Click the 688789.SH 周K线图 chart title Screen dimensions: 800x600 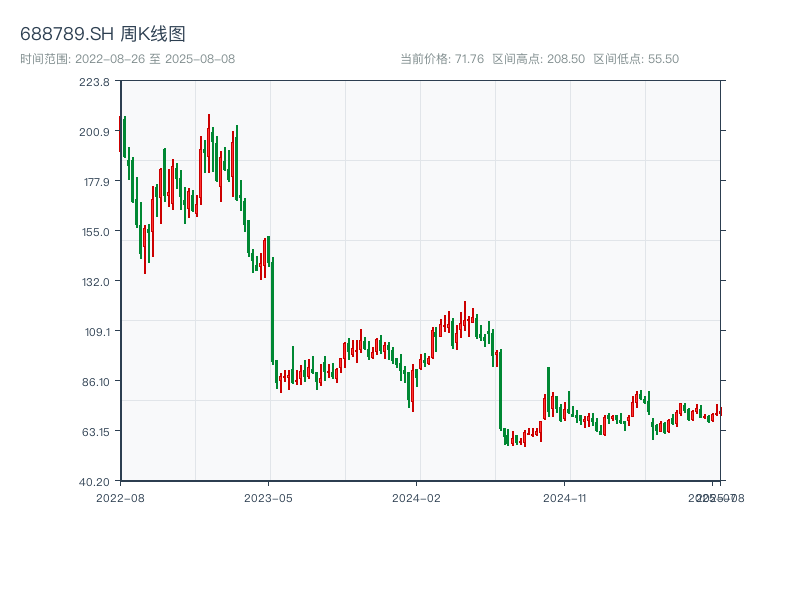pyautogui.click(x=103, y=35)
